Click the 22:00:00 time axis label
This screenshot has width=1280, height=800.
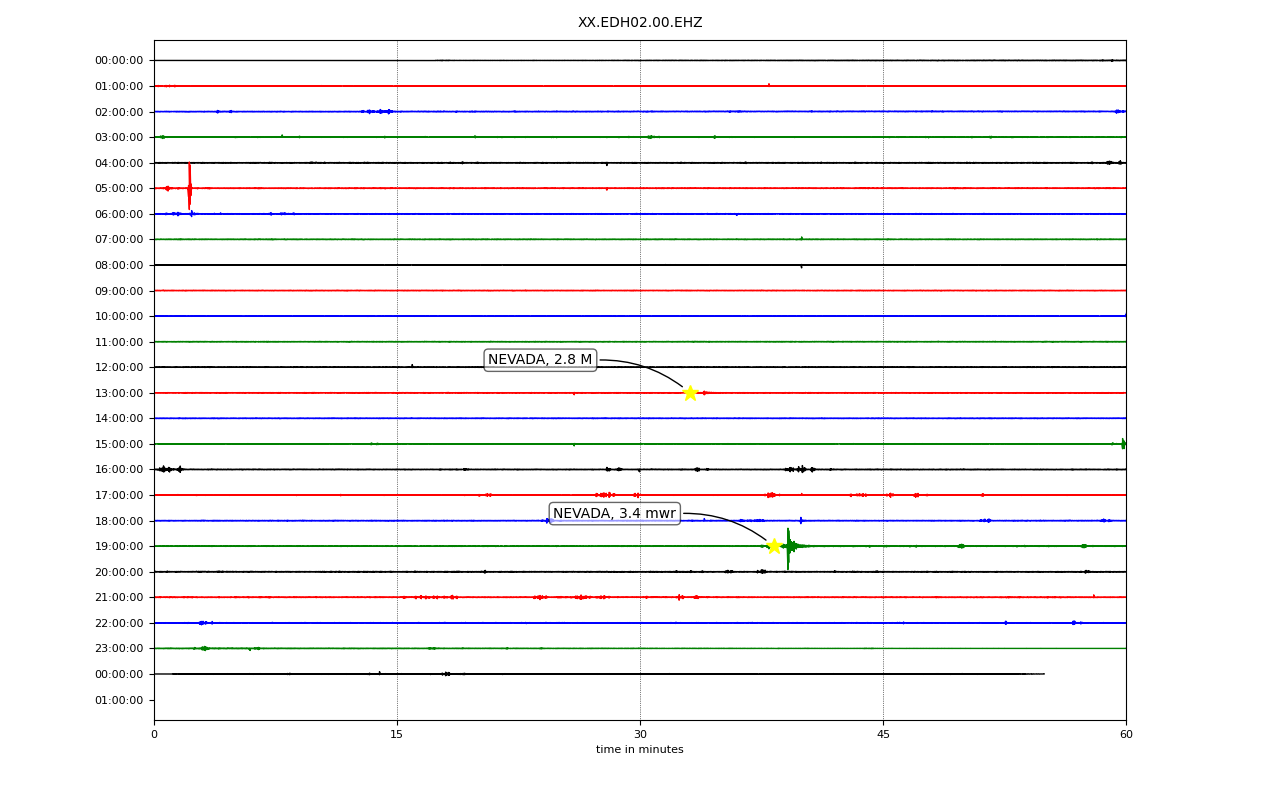119,623
